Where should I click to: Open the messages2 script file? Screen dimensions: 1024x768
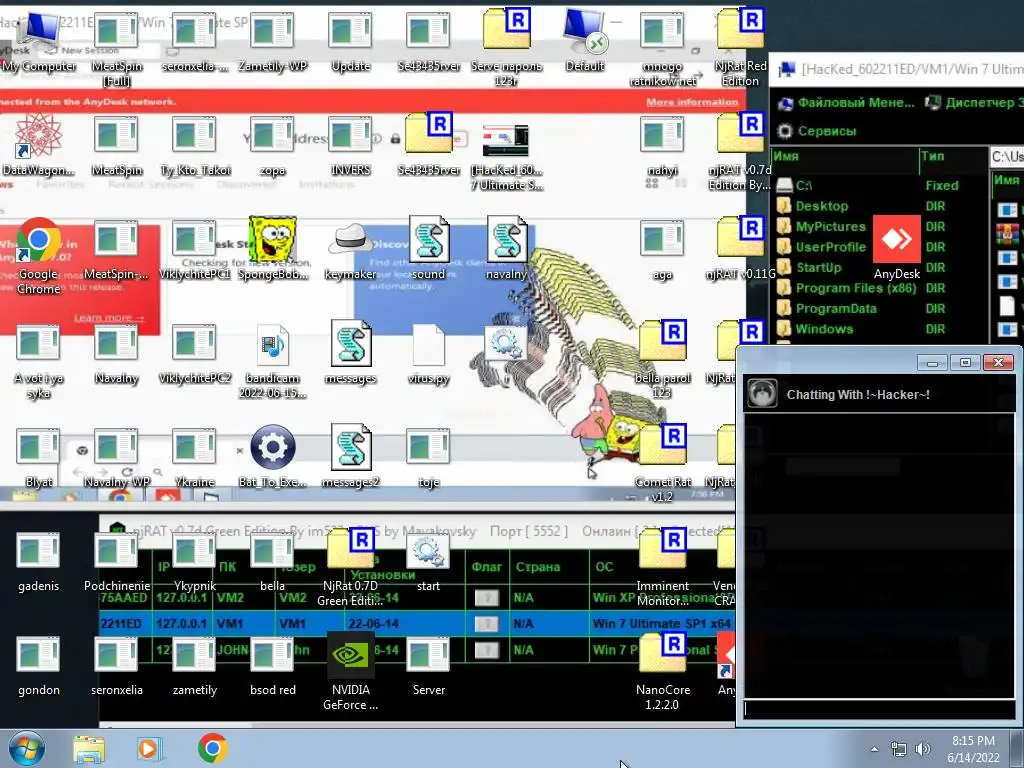[351, 456]
